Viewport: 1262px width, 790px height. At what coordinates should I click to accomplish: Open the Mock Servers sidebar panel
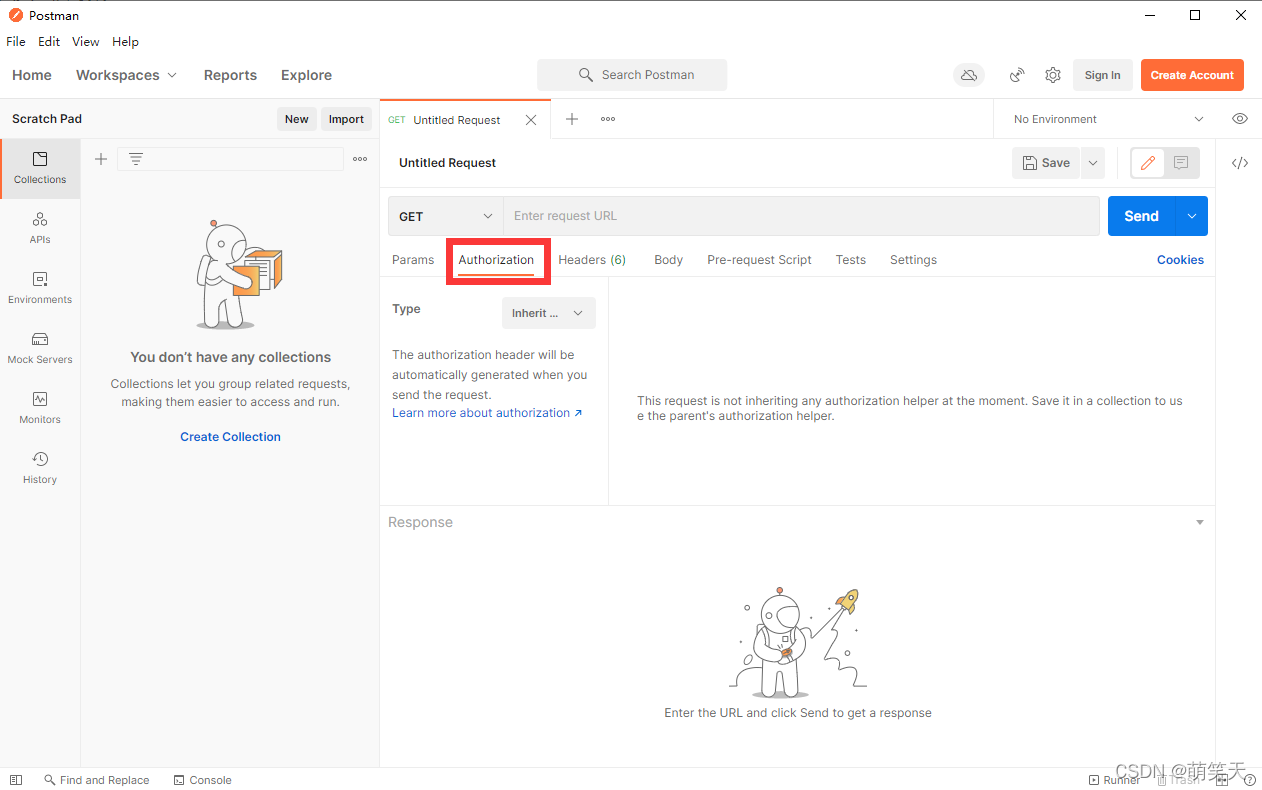(x=40, y=348)
